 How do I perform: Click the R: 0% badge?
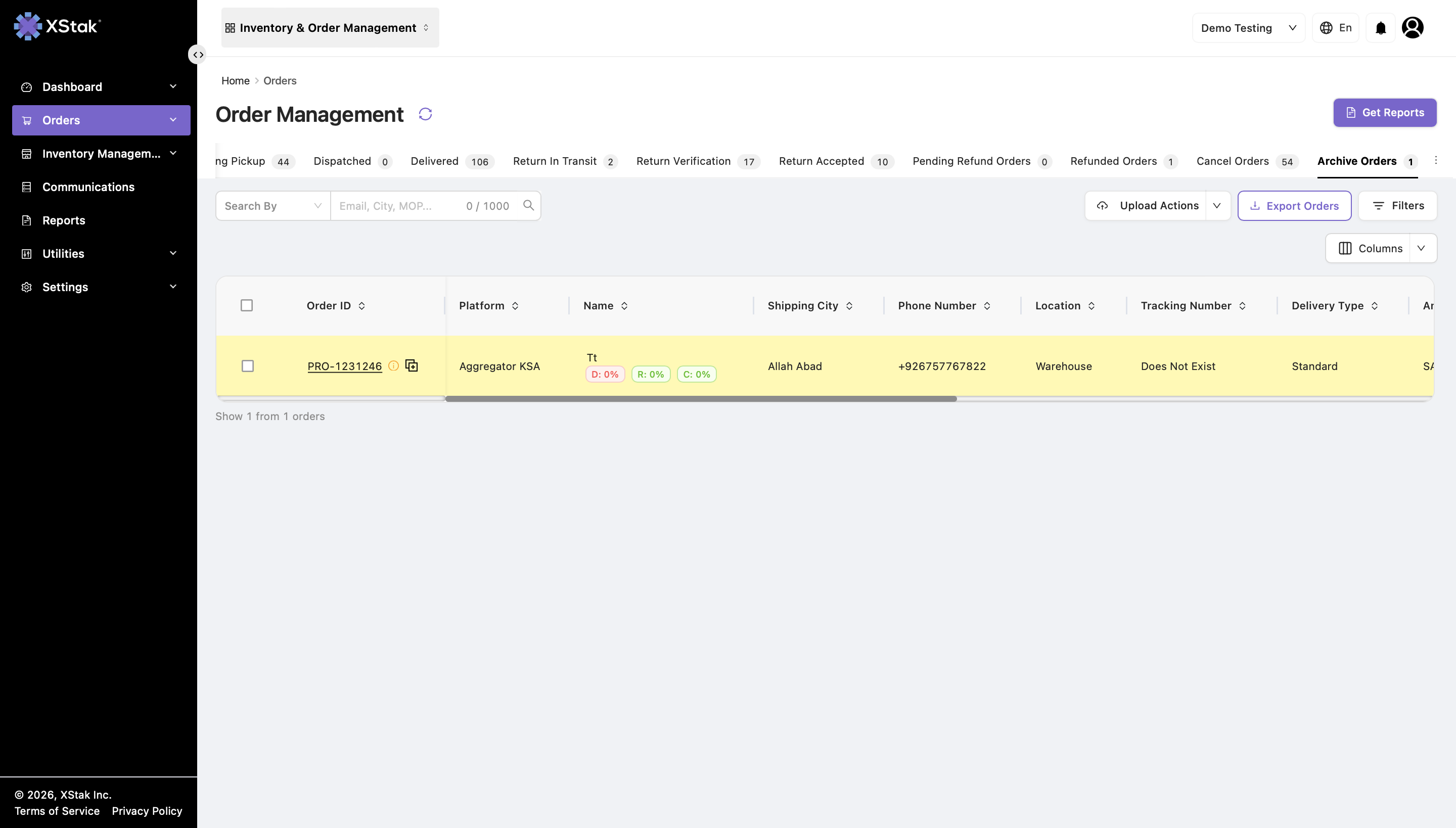pyautogui.click(x=651, y=374)
